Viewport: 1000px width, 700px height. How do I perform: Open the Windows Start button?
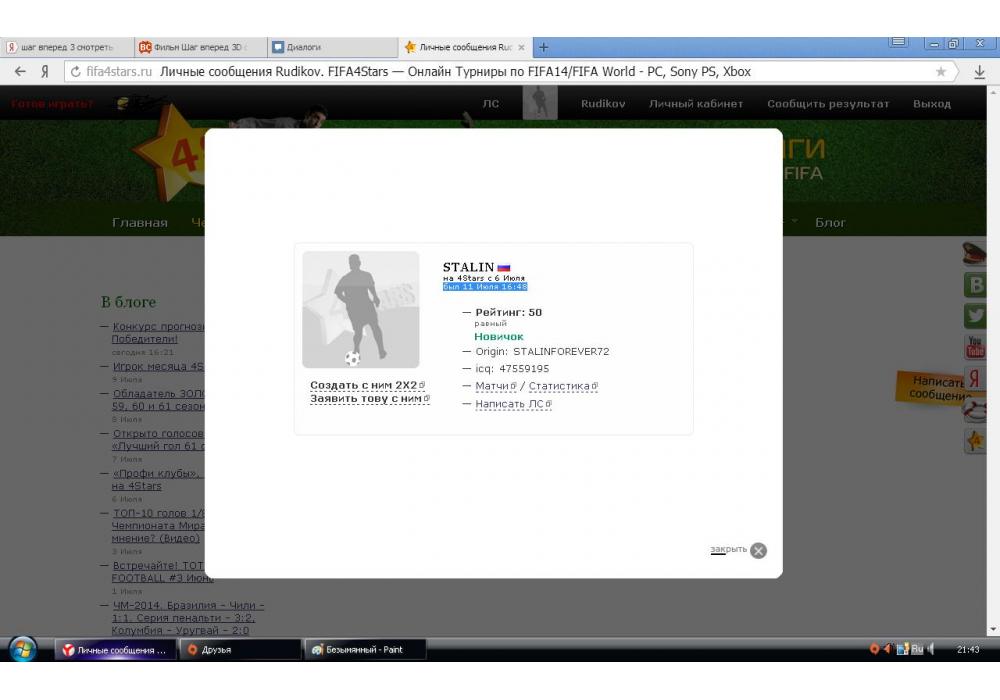click(22, 650)
